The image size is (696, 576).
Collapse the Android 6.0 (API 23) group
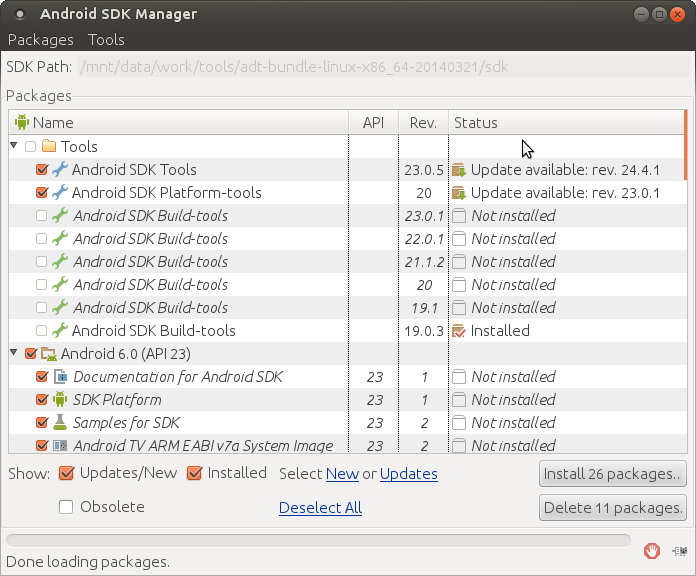[x=14, y=354]
